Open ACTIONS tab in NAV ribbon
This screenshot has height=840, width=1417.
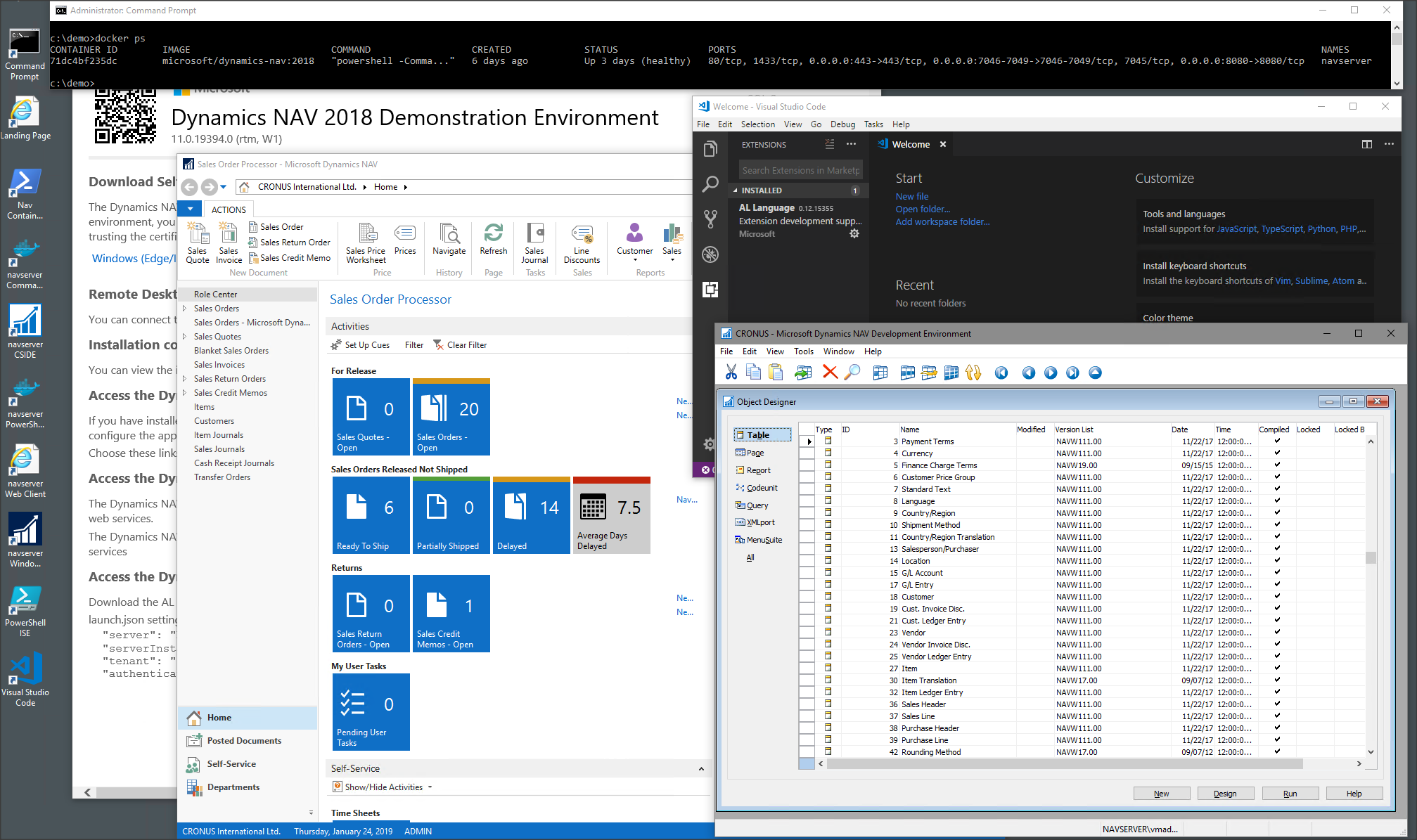[x=229, y=209]
